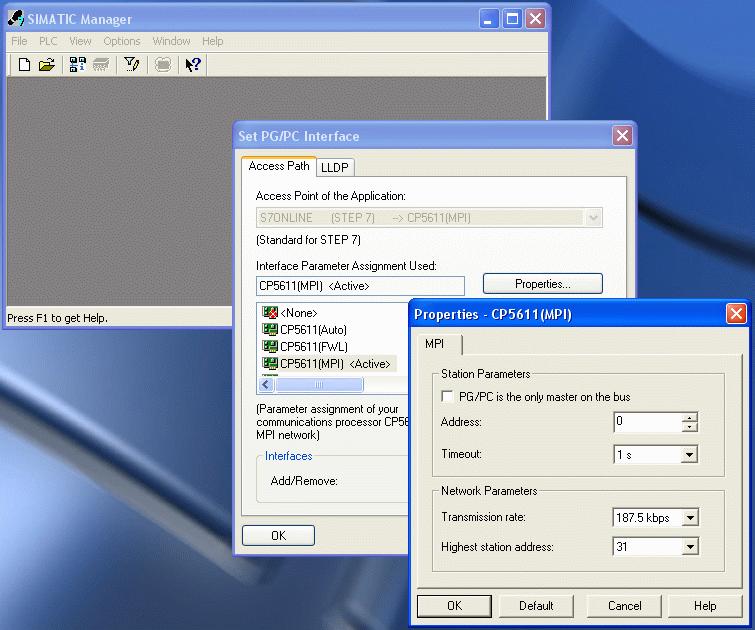Click the card icon beside CP5611(MPI) <Active>
Image resolution: width=755 pixels, height=630 pixels.
(270, 363)
